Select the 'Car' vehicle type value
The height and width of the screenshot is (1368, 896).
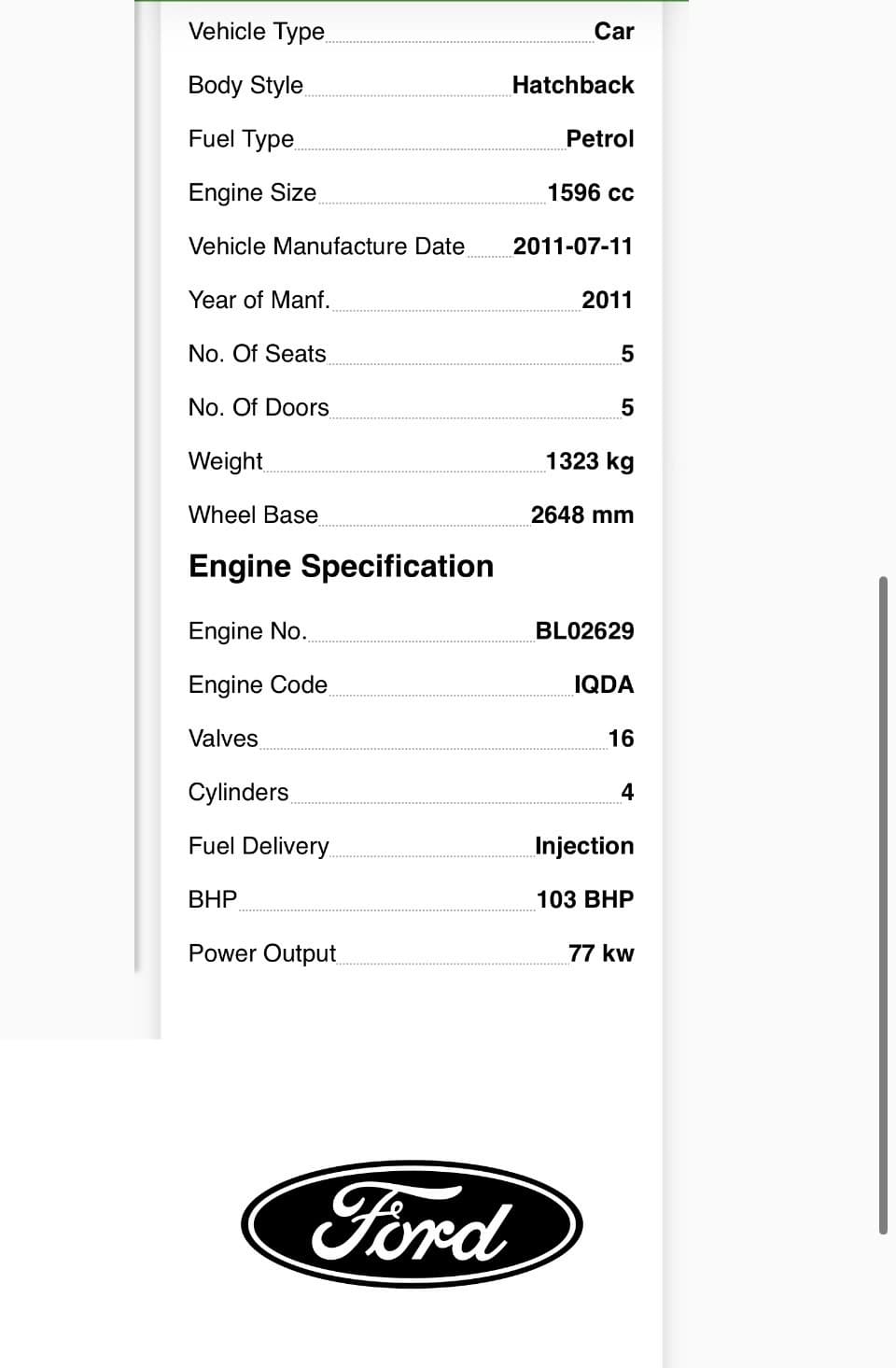tap(614, 32)
